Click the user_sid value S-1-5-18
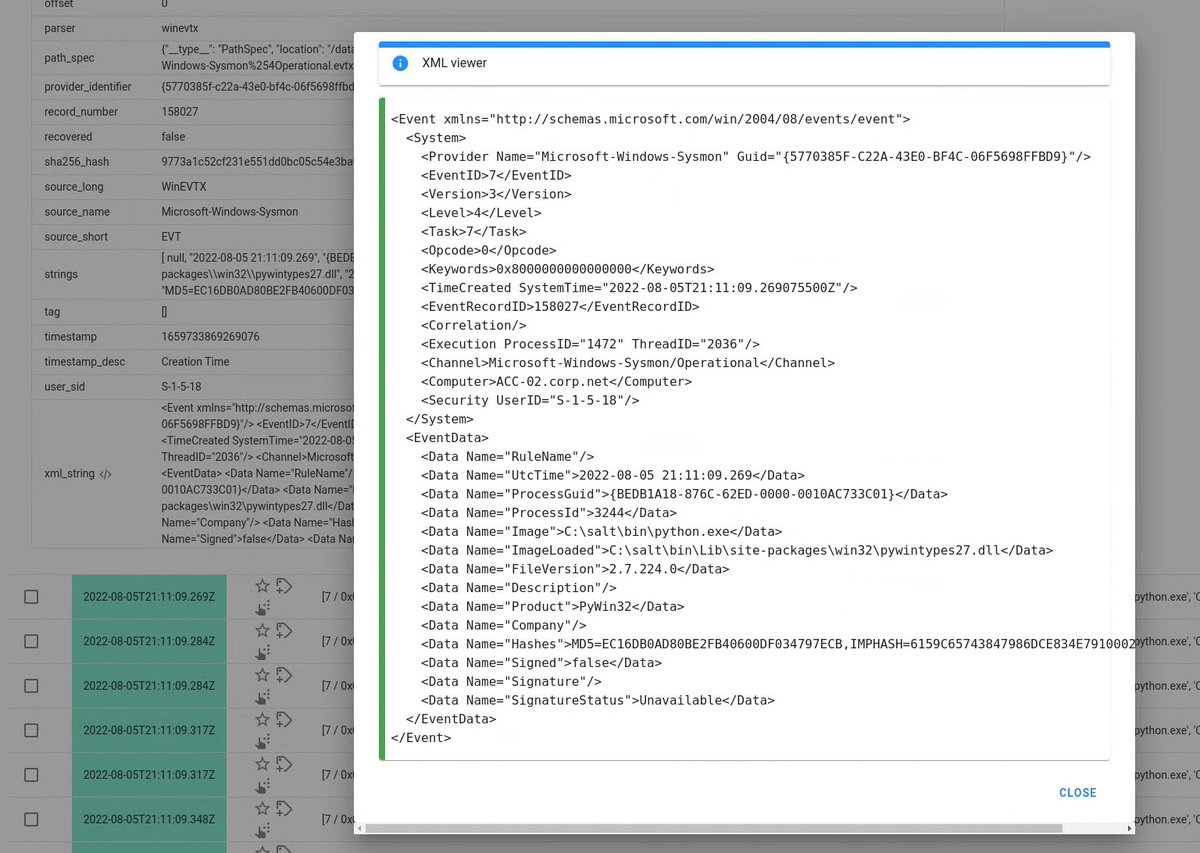 coord(182,387)
